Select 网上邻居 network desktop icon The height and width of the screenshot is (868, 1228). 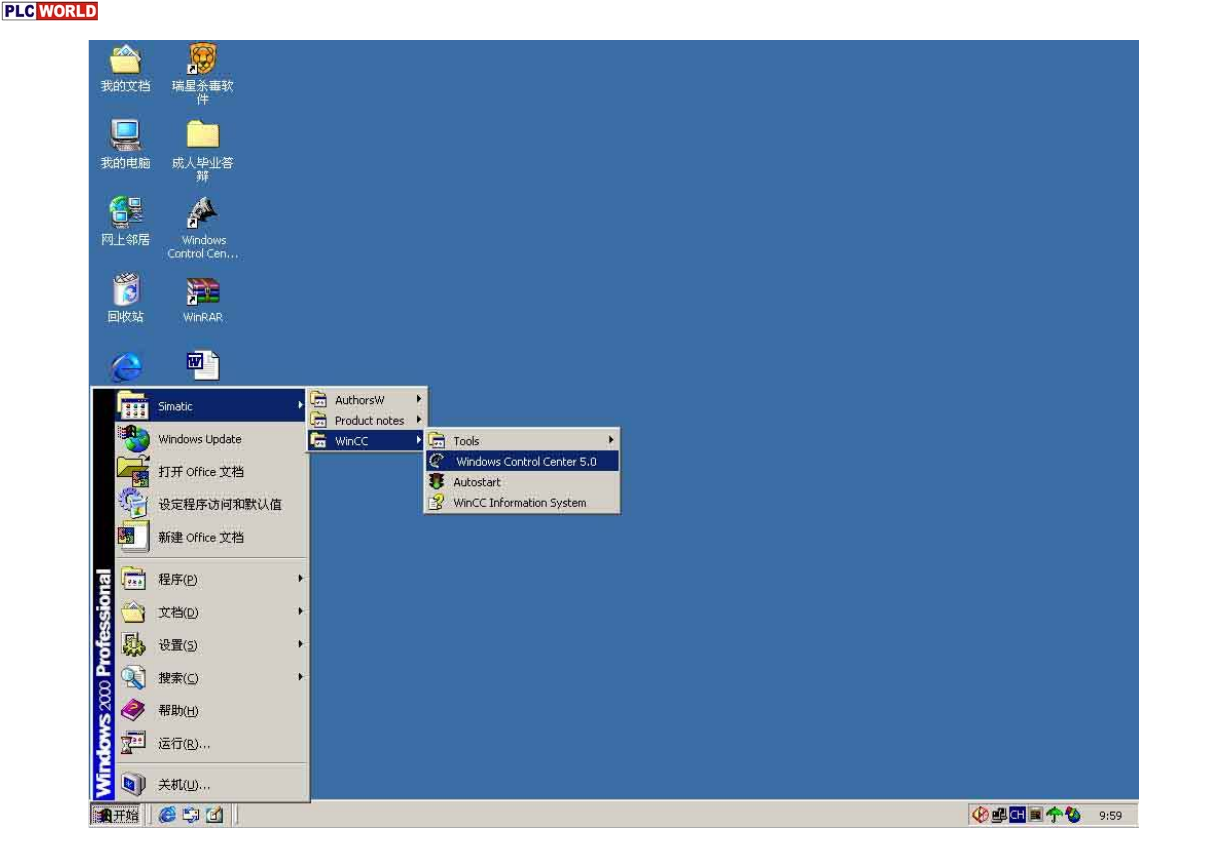(125, 221)
